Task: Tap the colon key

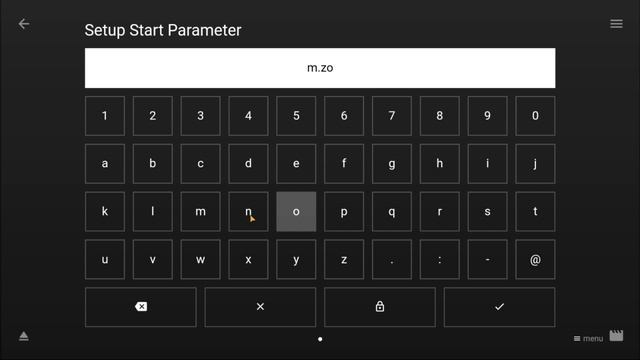Action: coord(440,259)
